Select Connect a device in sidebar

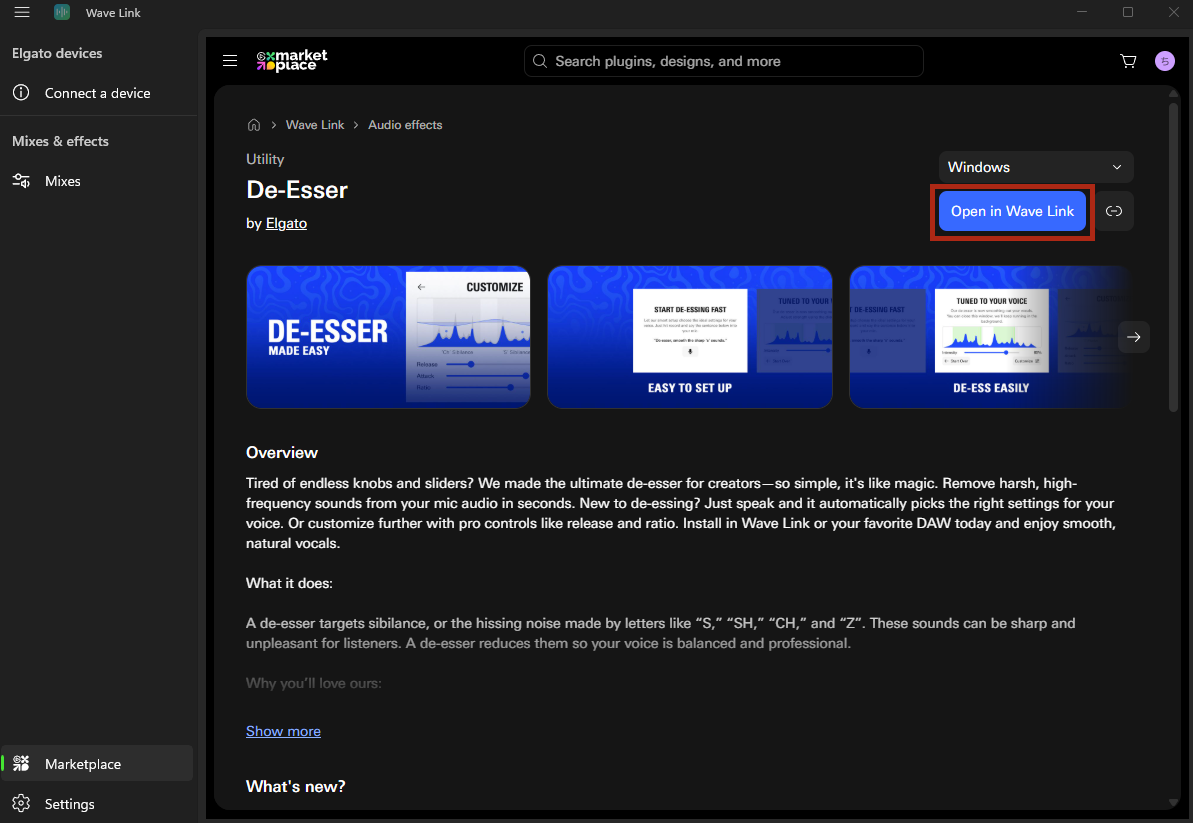[x=99, y=93]
